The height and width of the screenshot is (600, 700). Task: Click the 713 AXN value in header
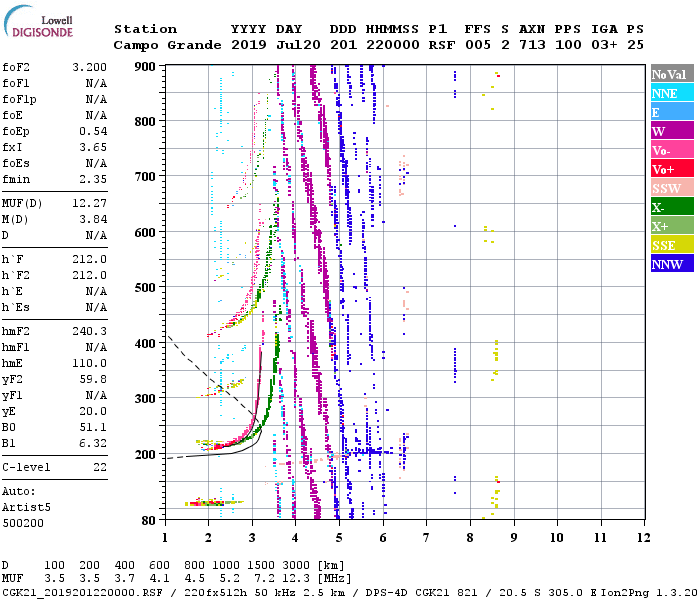[532, 45]
